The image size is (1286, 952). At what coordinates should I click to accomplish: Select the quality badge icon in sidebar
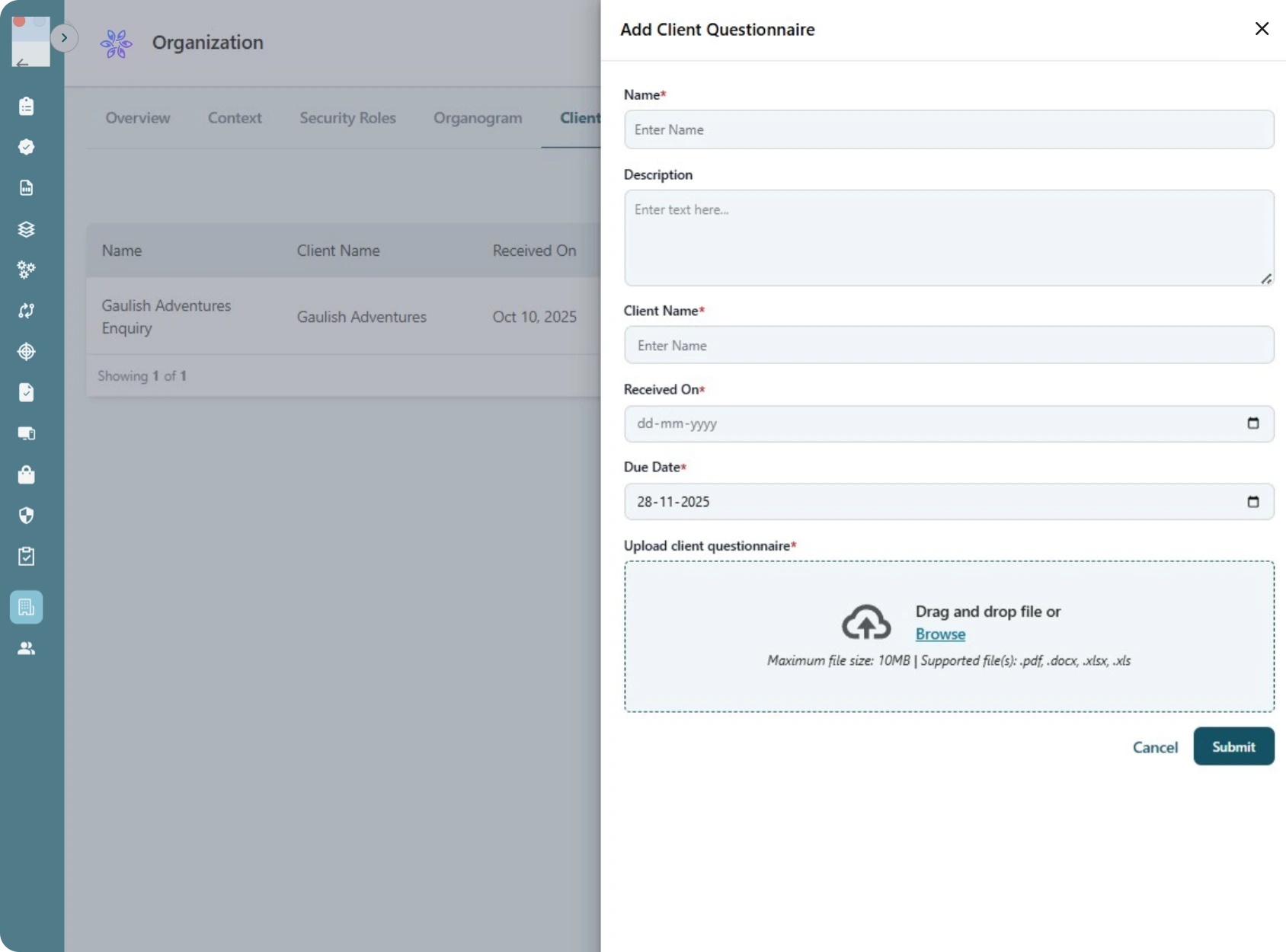[x=26, y=148]
